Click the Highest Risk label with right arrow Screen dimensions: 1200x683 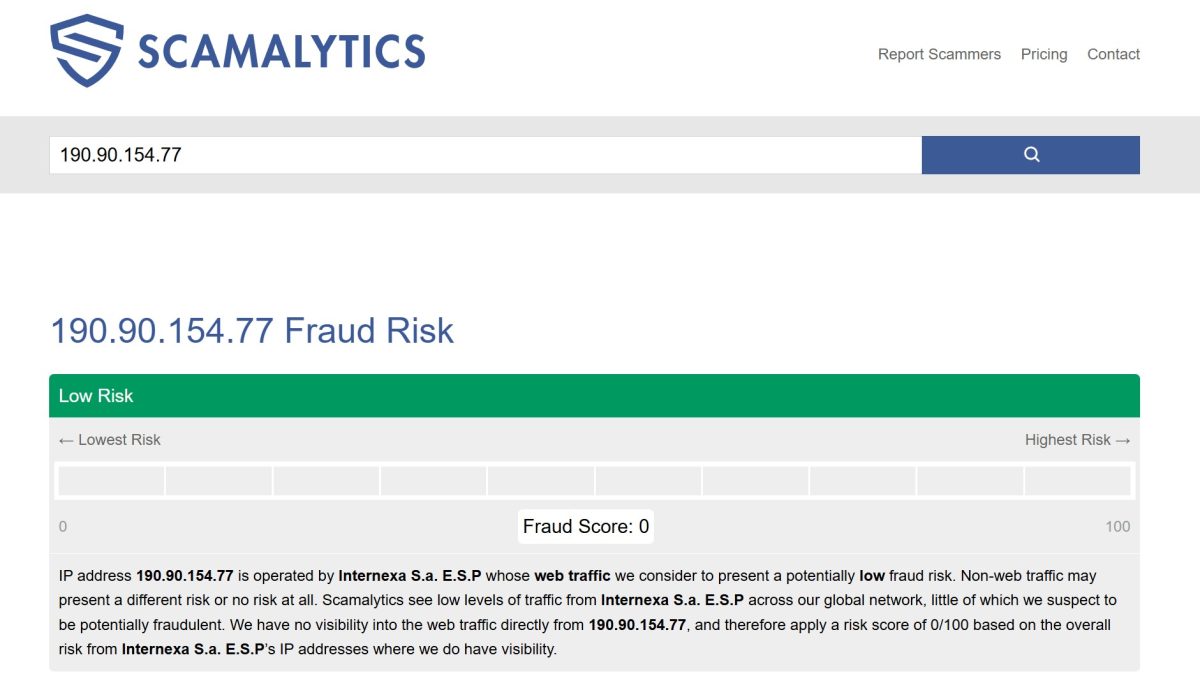tap(1078, 439)
